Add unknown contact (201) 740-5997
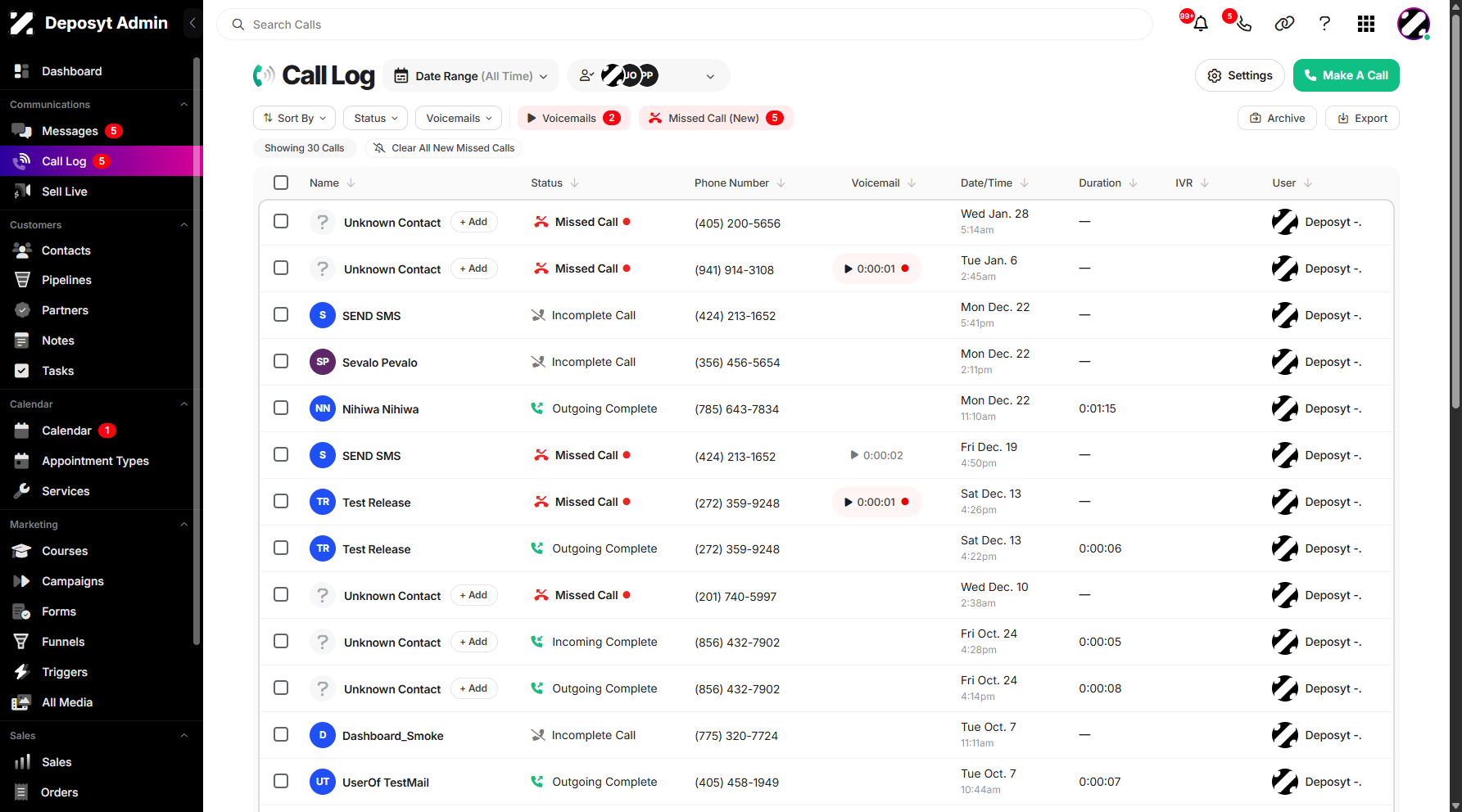 pos(473,595)
